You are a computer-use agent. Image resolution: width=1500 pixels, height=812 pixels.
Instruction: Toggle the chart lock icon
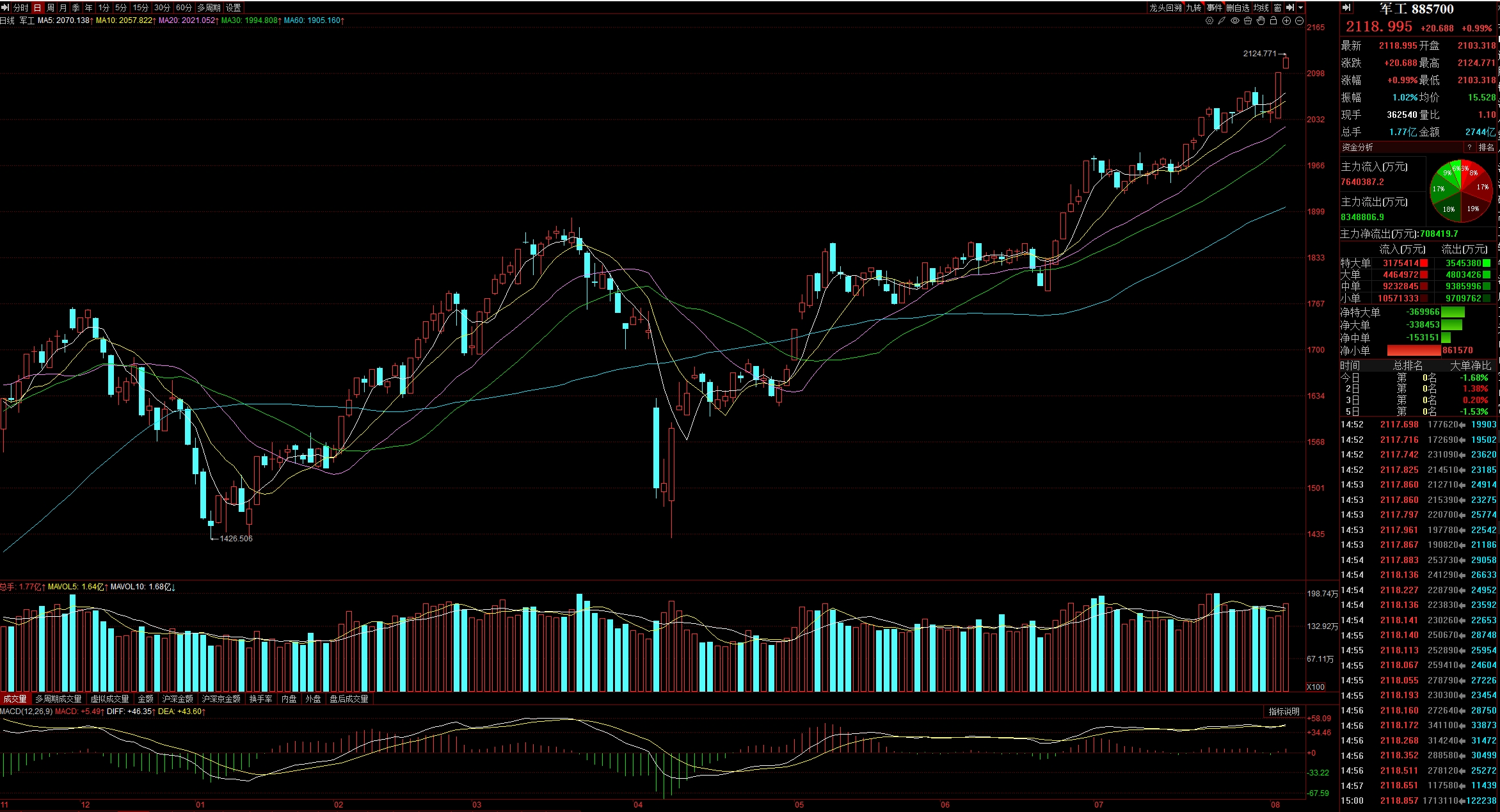[1273, 20]
